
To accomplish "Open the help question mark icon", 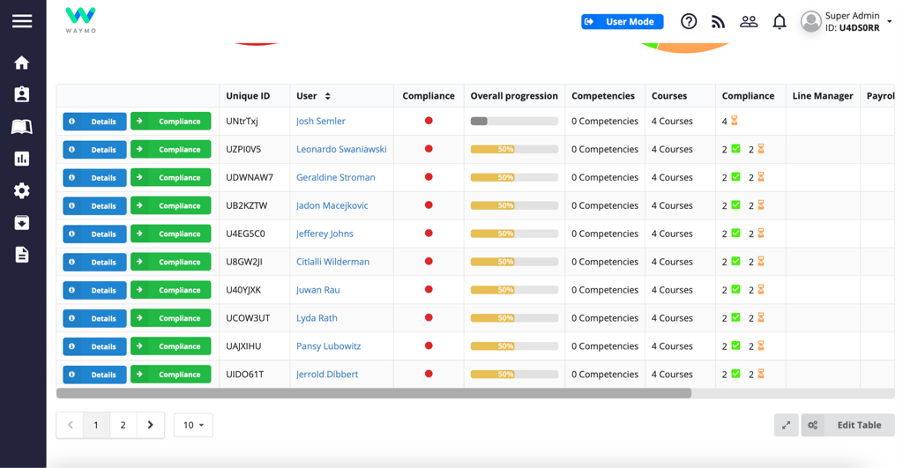I will point(688,21).
